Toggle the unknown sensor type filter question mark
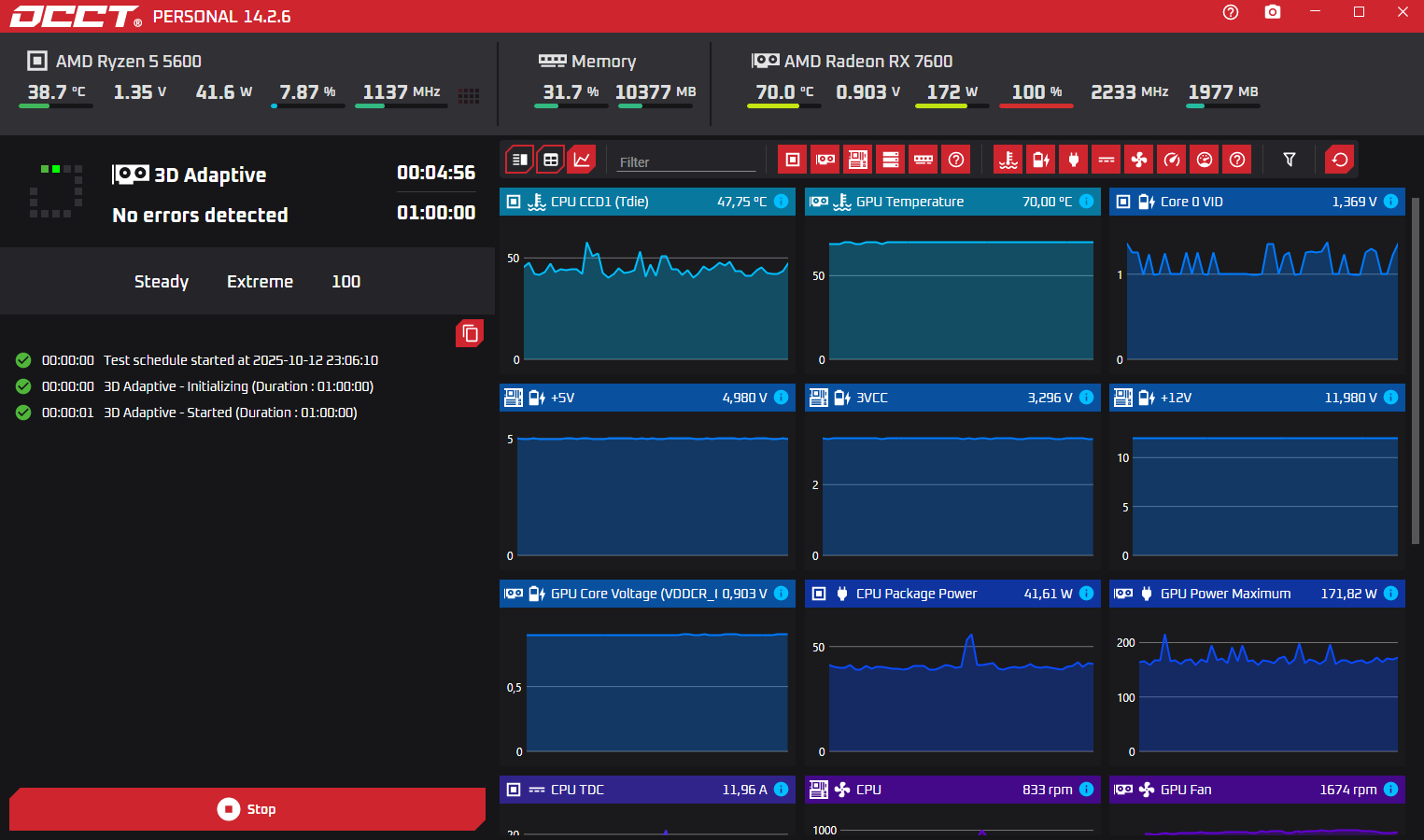1424x840 pixels. [1237, 160]
